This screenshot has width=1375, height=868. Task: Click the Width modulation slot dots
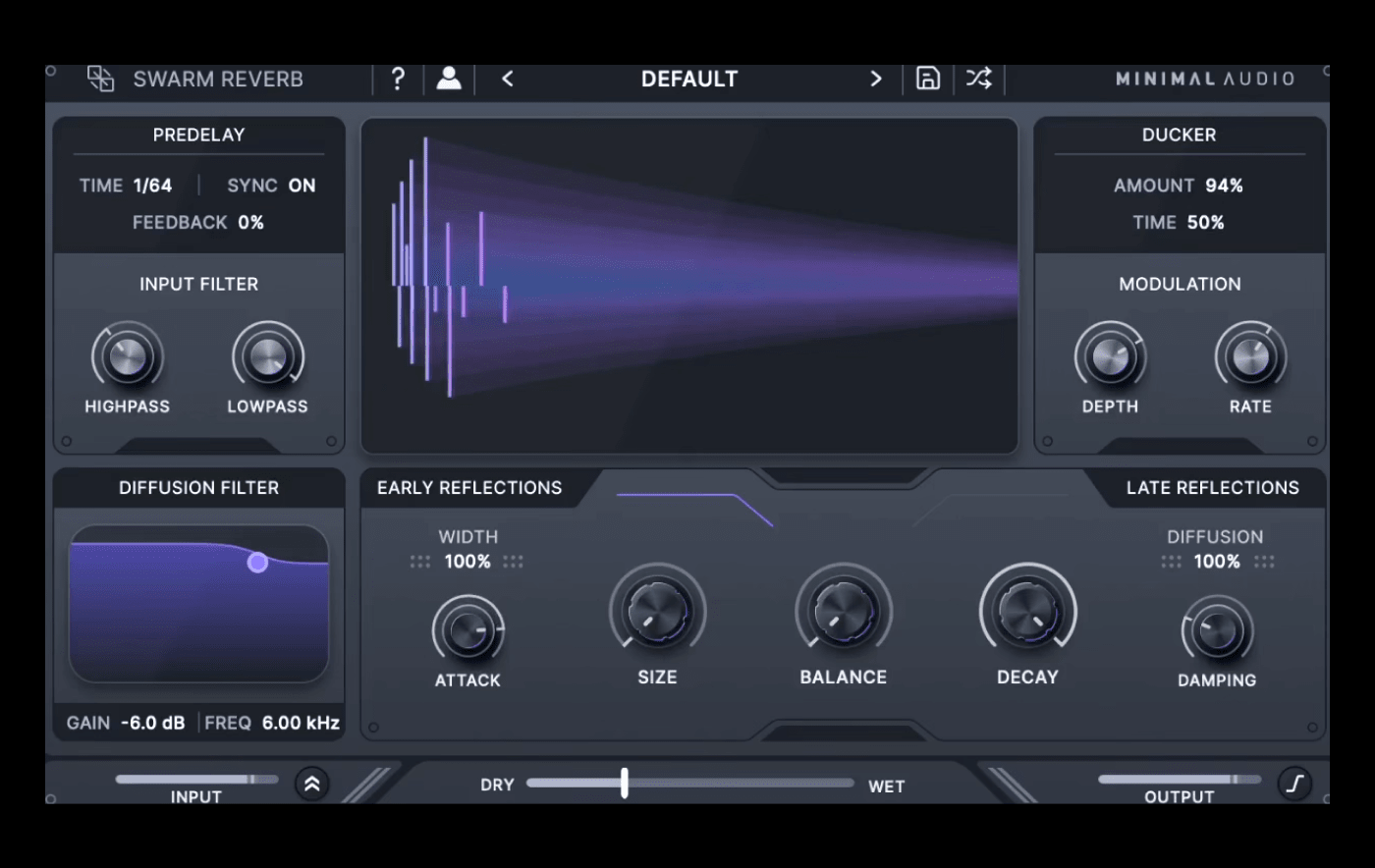click(420, 561)
